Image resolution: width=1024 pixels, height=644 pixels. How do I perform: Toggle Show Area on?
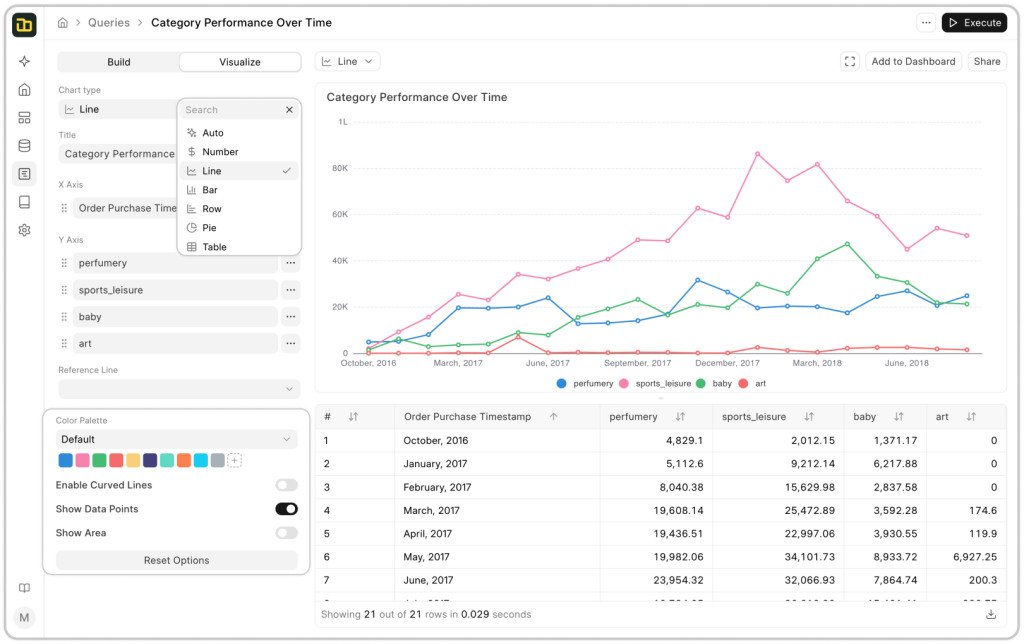tap(286, 533)
